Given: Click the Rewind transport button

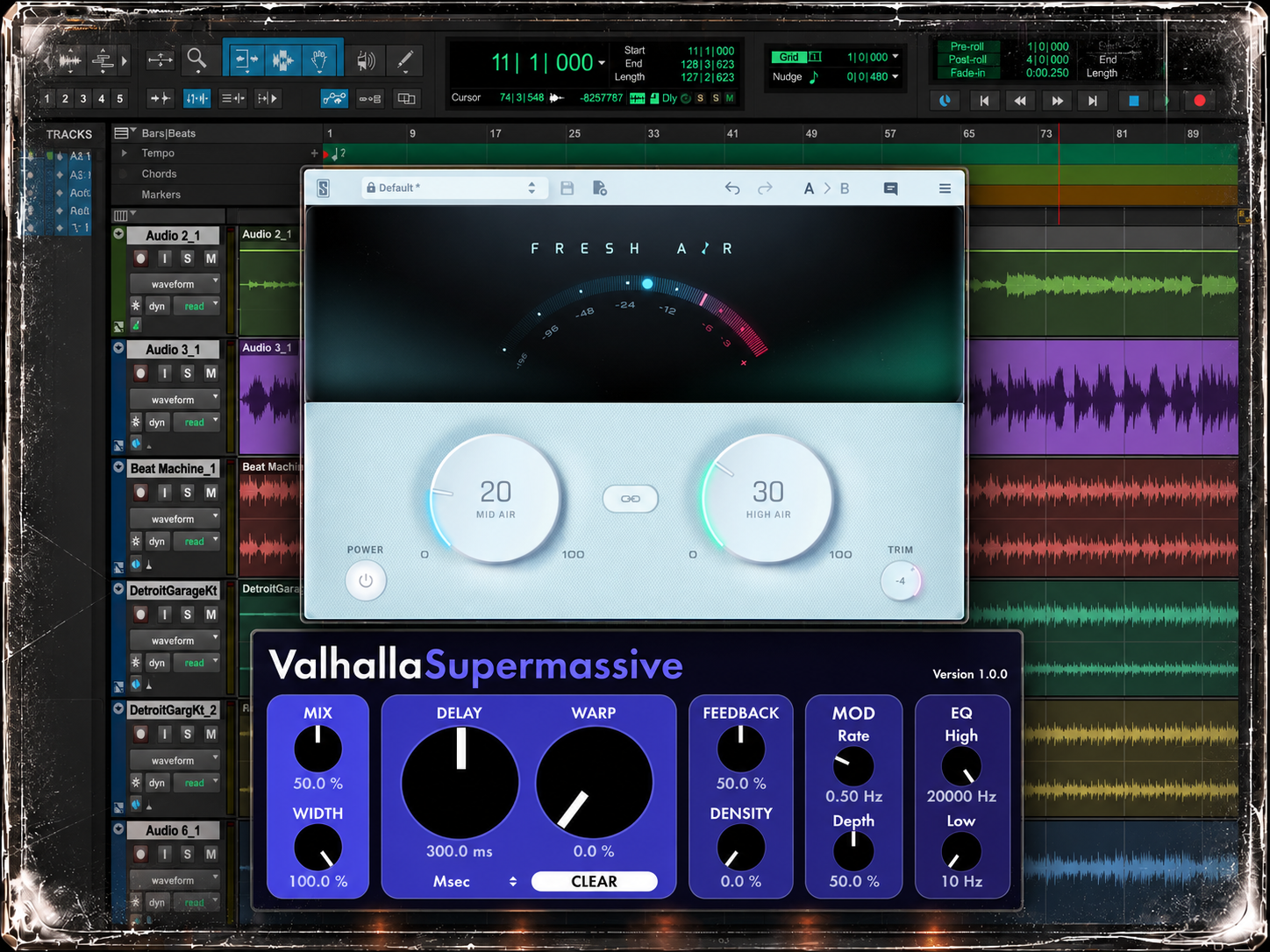Looking at the screenshot, I should [x=1020, y=101].
